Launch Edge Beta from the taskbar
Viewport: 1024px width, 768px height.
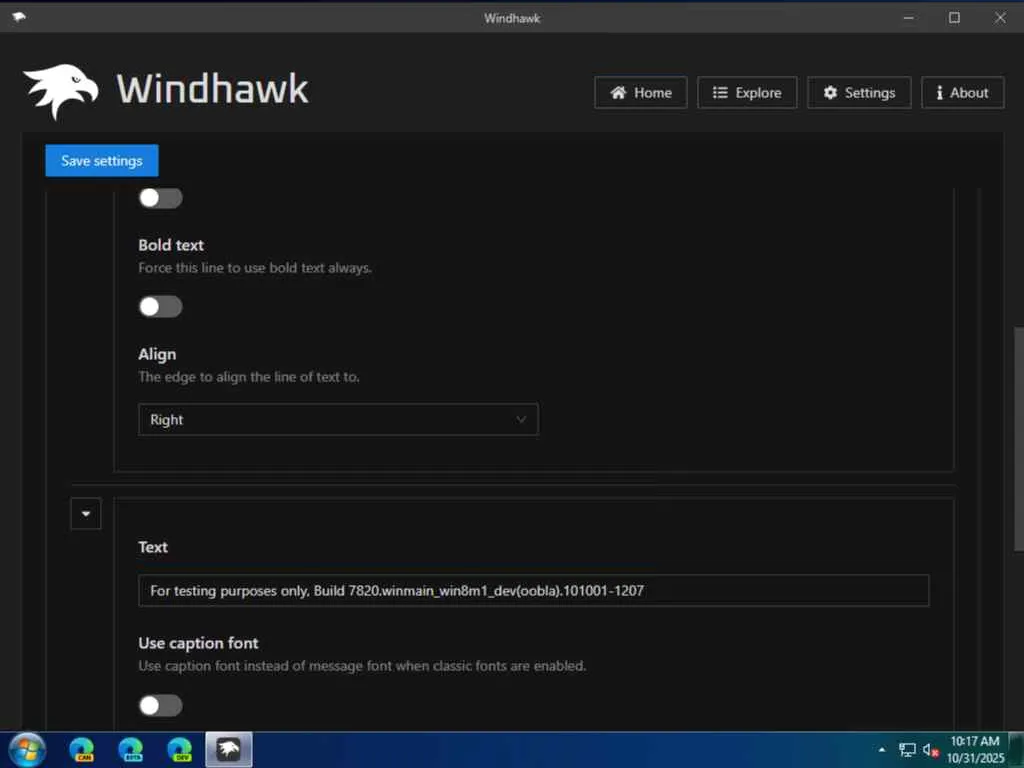click(131, 750)
